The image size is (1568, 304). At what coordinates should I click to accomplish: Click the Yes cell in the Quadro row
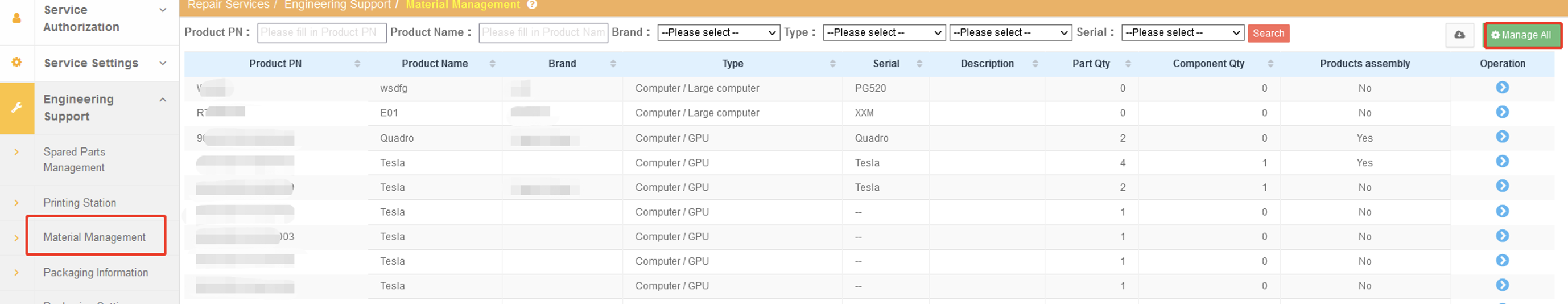pos(1364,138)
